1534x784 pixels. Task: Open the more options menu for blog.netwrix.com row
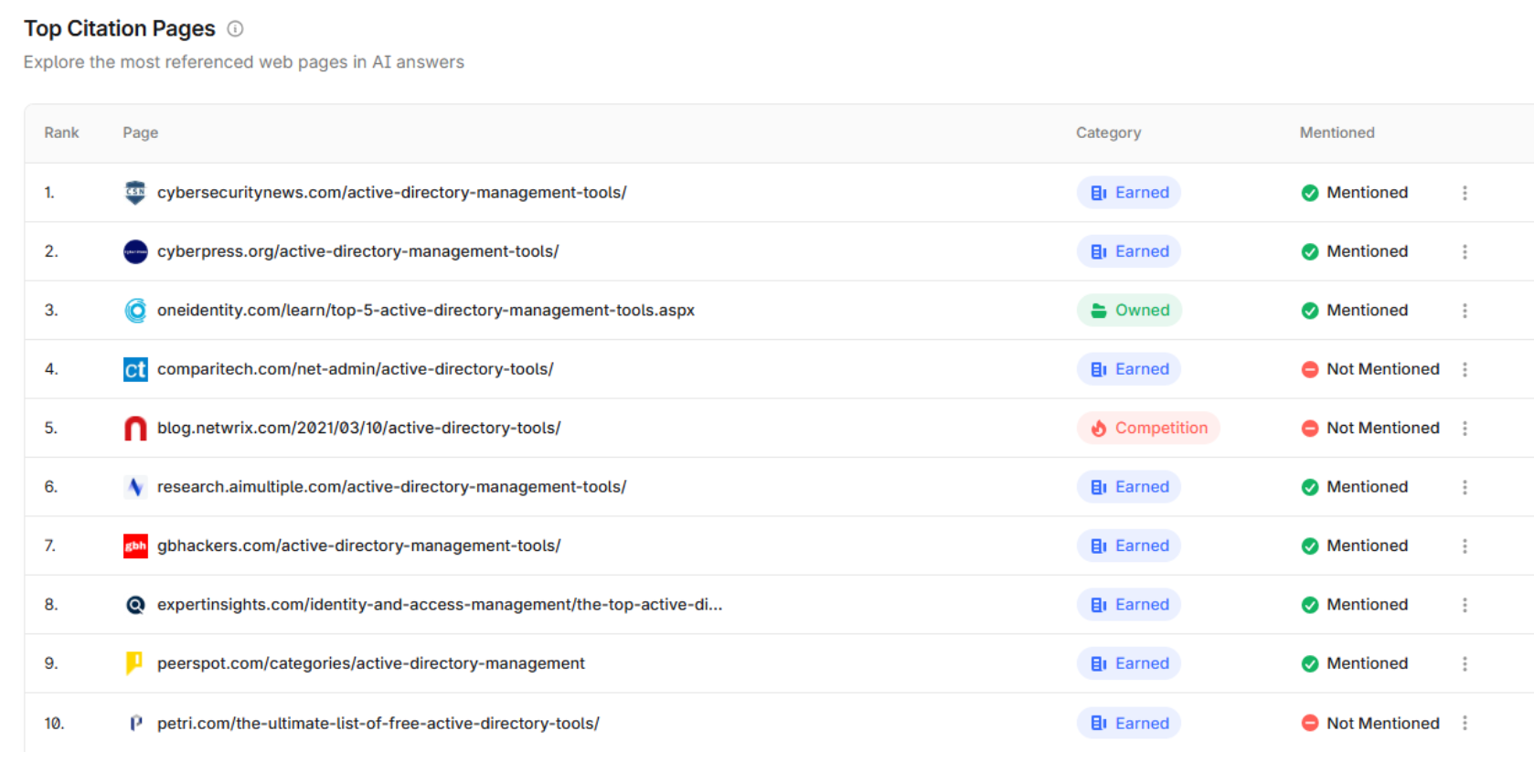[x=1465, y=428]
